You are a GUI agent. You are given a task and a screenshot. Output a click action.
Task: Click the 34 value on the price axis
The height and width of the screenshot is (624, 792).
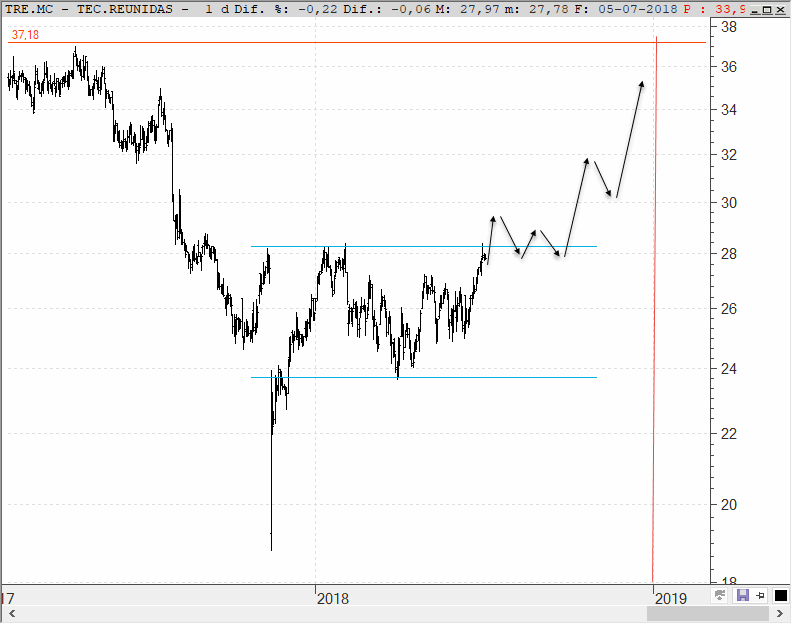coord(729,110)
